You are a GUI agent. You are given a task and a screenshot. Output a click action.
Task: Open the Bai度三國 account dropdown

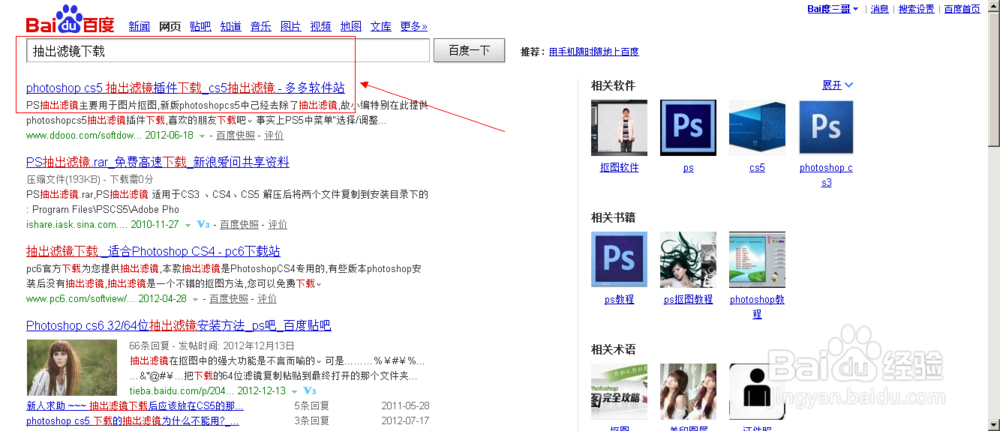[833, 9]
